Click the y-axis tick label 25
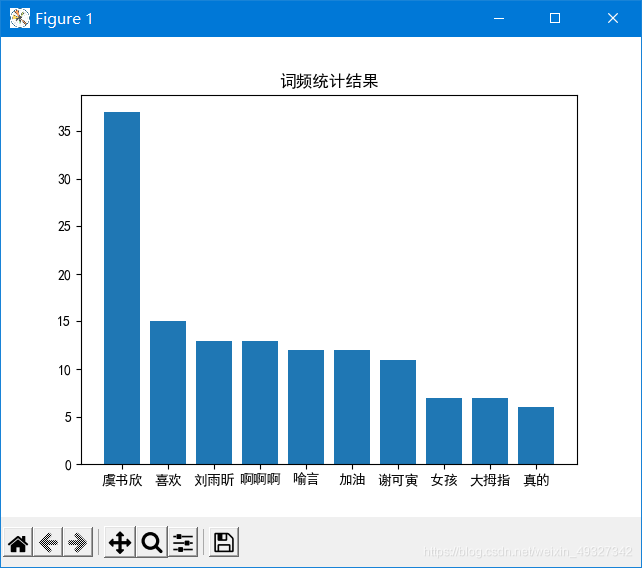Screen dimensions: 642x568 (x=64, y=226)
